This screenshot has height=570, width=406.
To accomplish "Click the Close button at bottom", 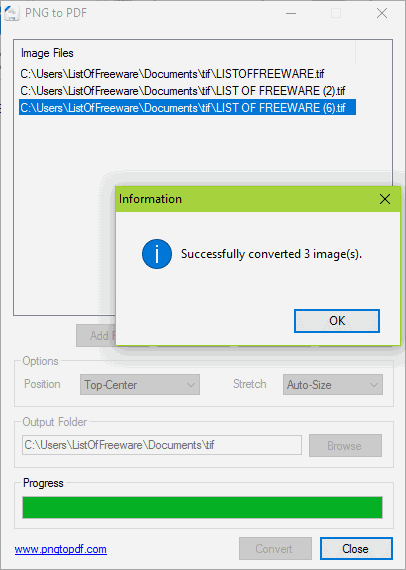I will point(356,549).
